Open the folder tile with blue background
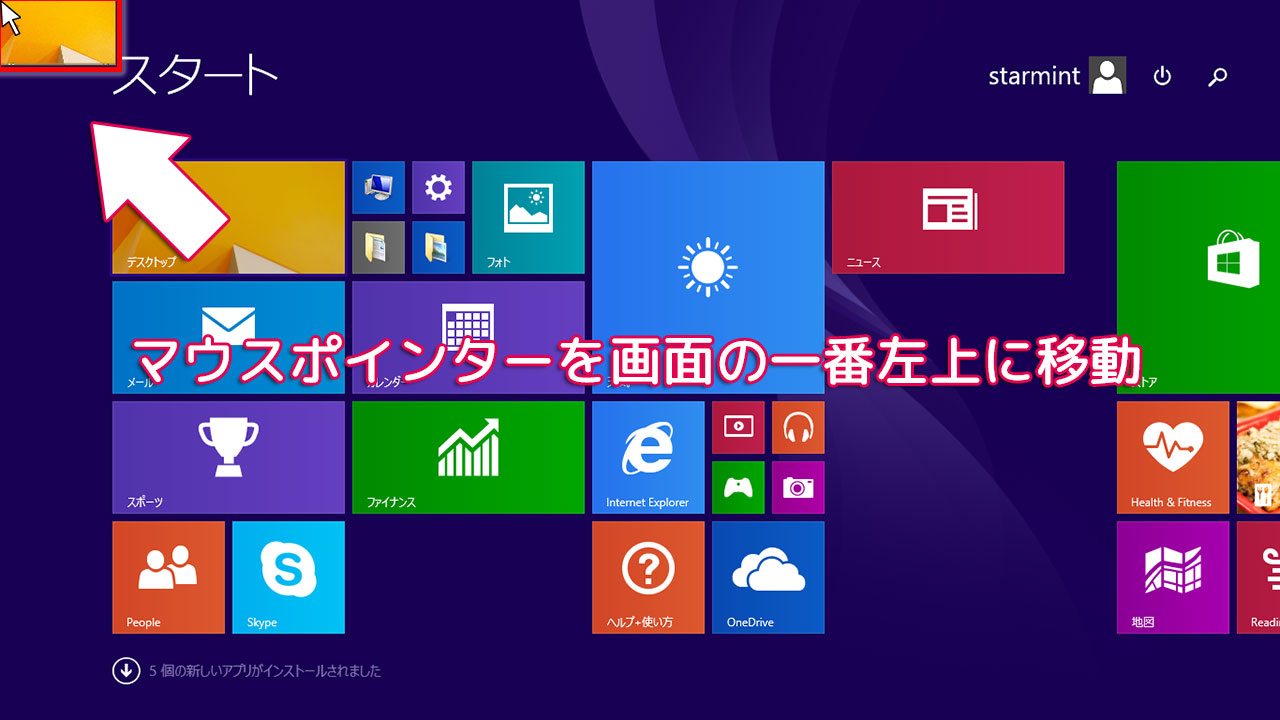1280x720 pixels. [438, 247]
